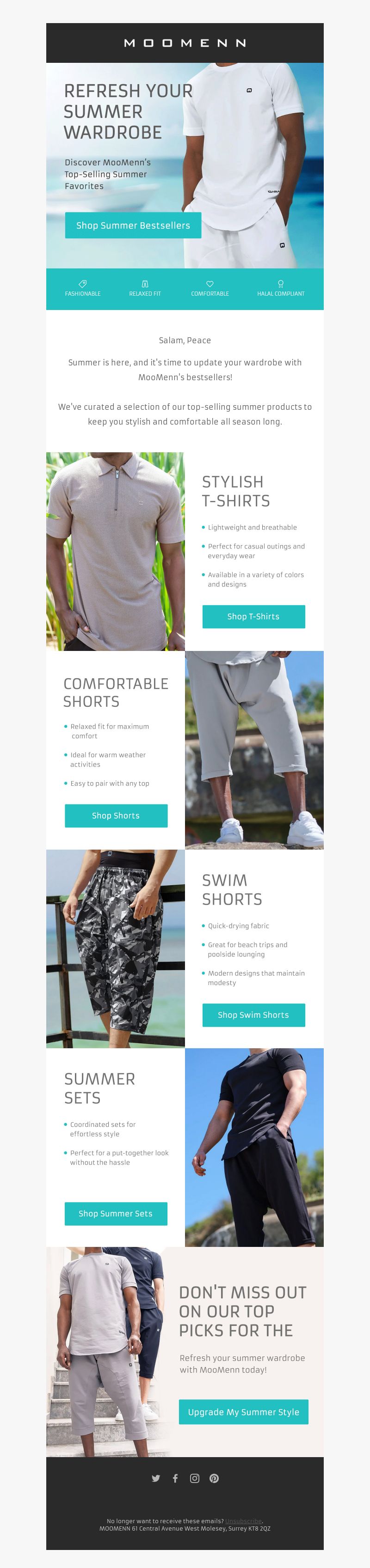Click the Shop Swim Shorts button
This screenshot has height=1568, width=370.
(253, 1014)
